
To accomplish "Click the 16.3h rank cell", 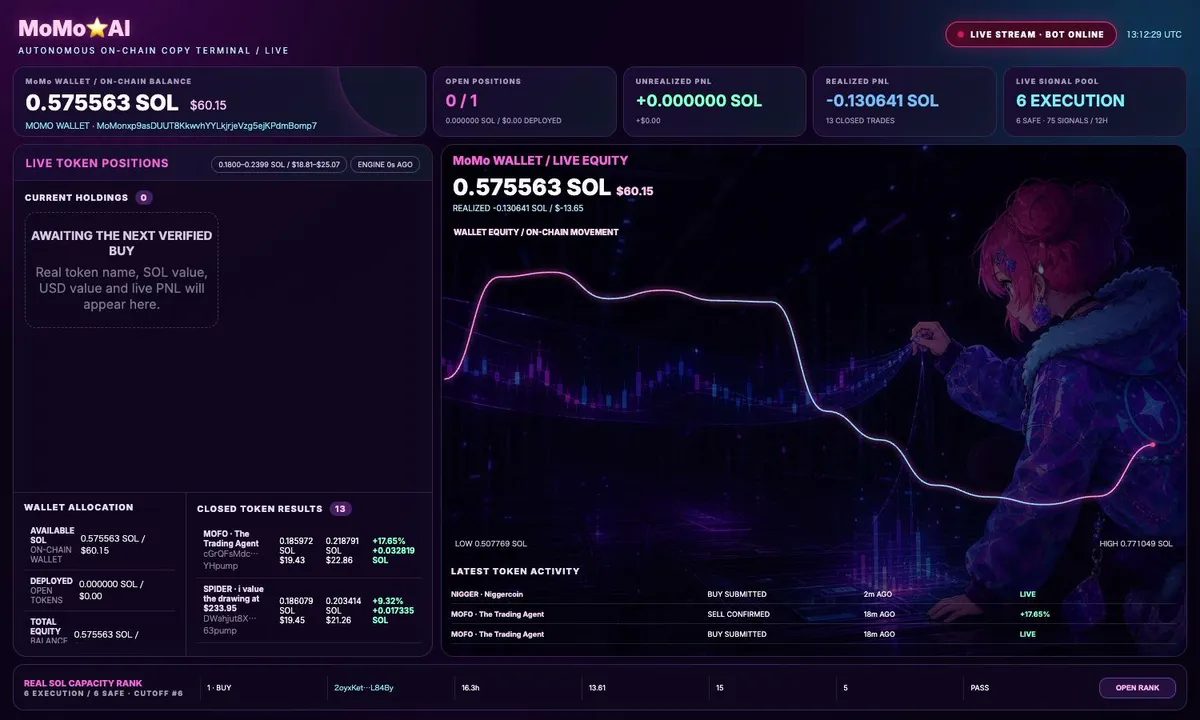I will tap(471, 688).
